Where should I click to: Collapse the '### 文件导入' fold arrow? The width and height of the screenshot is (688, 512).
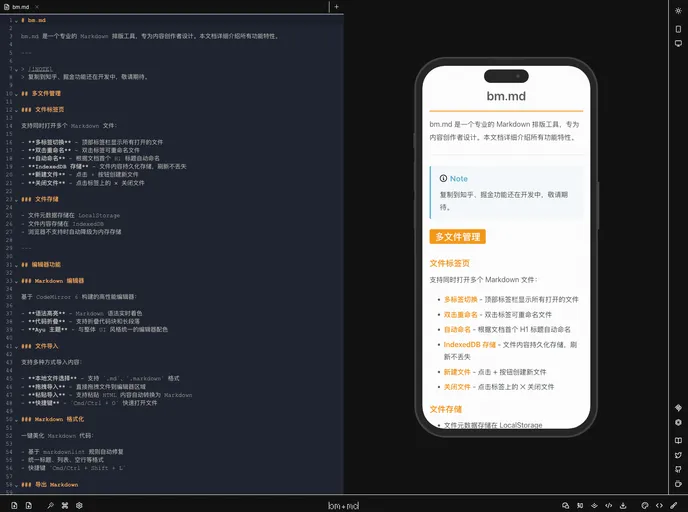tap(16, 346)
